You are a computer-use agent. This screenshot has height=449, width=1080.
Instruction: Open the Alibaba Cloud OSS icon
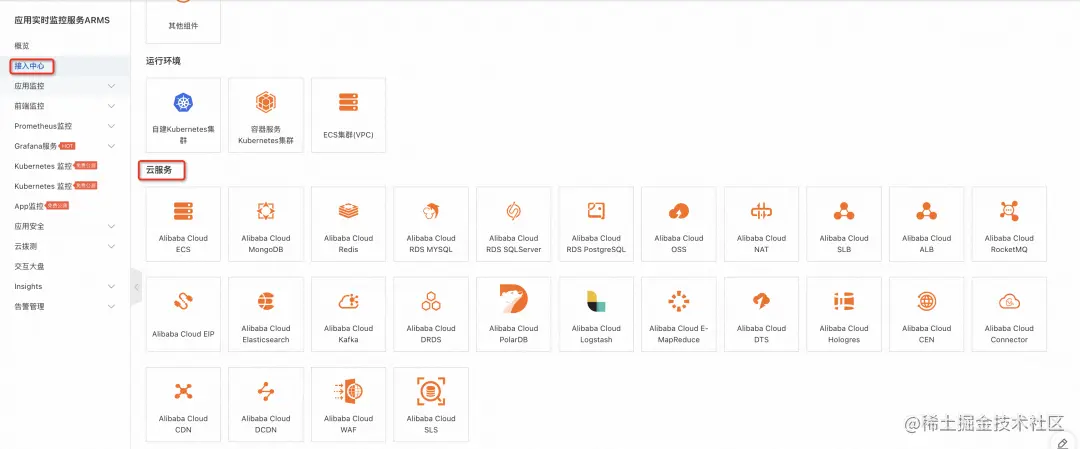coord(679,211)
